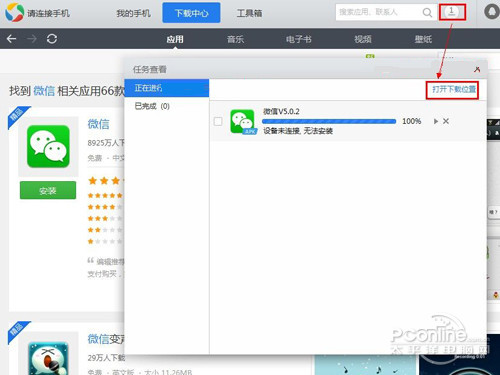The width and height of the screenshot is (500, 375).
Task: Click the 微信V5.0.2 download progress bar
Action: [329, 121]
